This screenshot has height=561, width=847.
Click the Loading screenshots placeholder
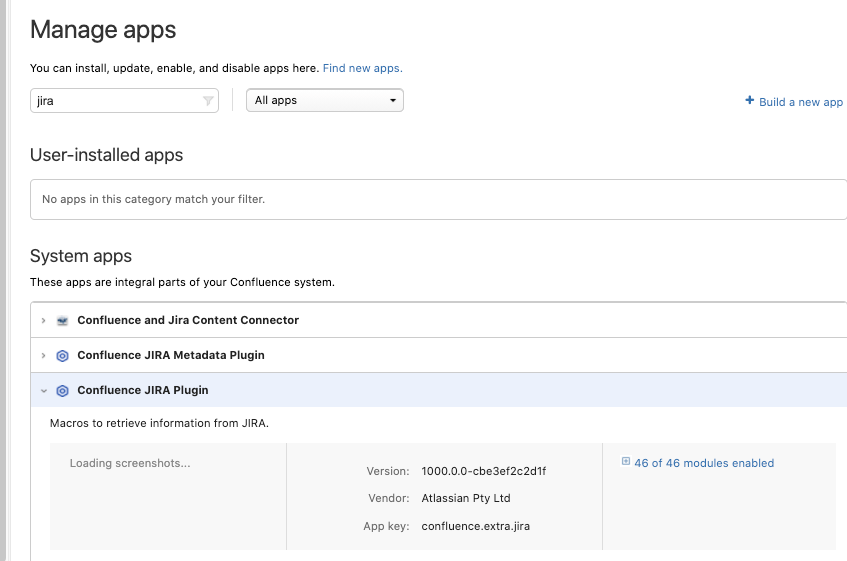pos(130,463)
